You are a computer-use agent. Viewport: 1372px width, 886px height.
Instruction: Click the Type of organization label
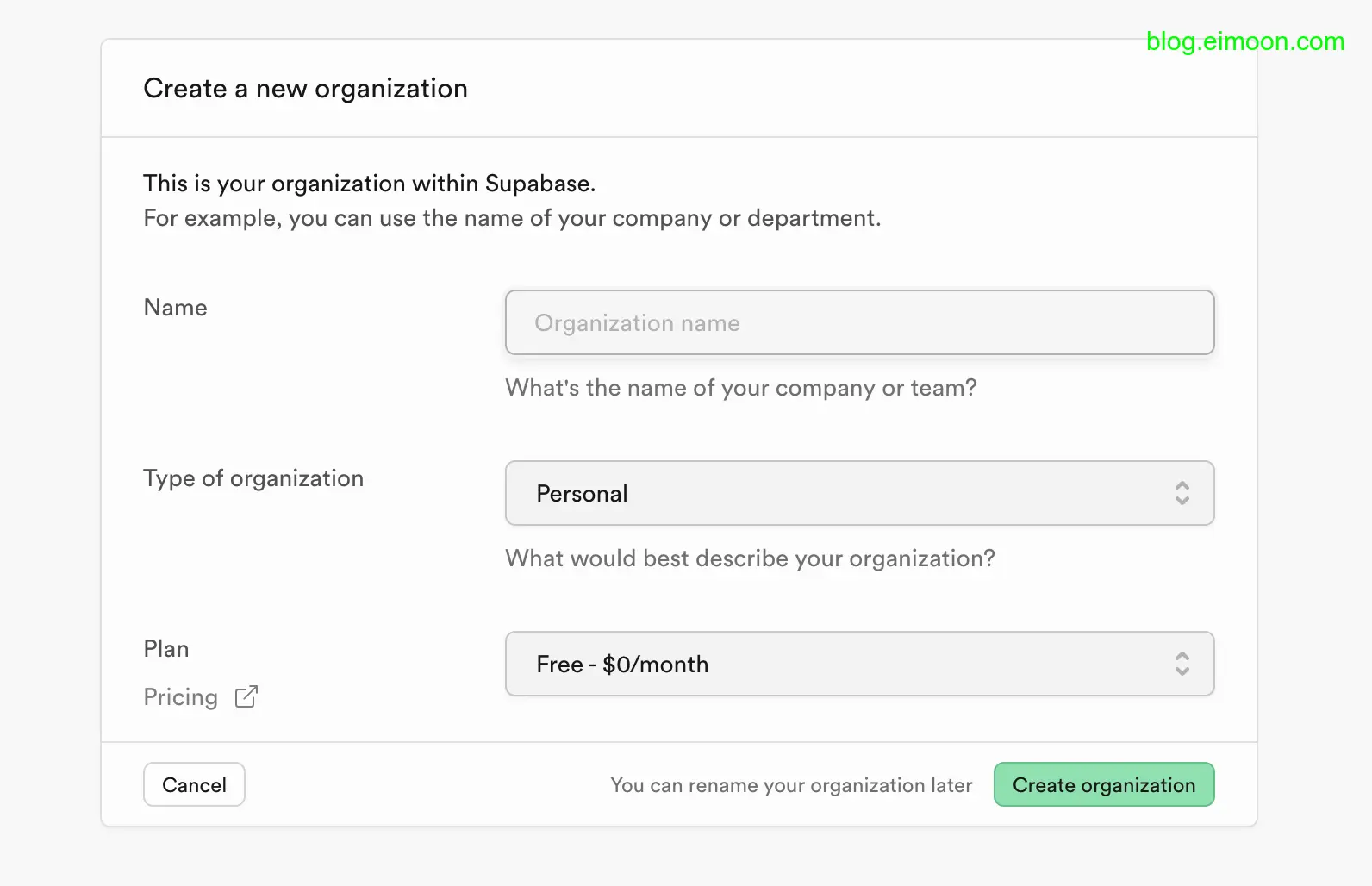coord(253,478)
